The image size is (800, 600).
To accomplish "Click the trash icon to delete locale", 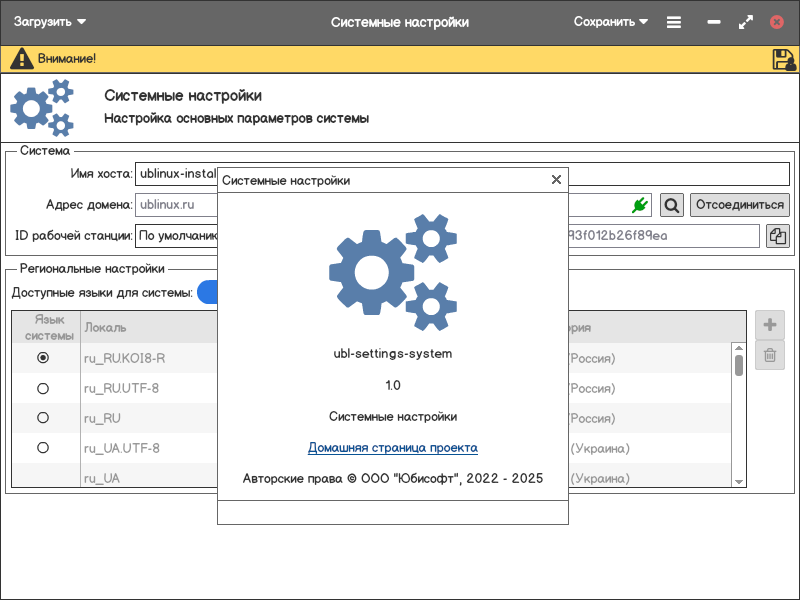I will click(x=770, y=355).
